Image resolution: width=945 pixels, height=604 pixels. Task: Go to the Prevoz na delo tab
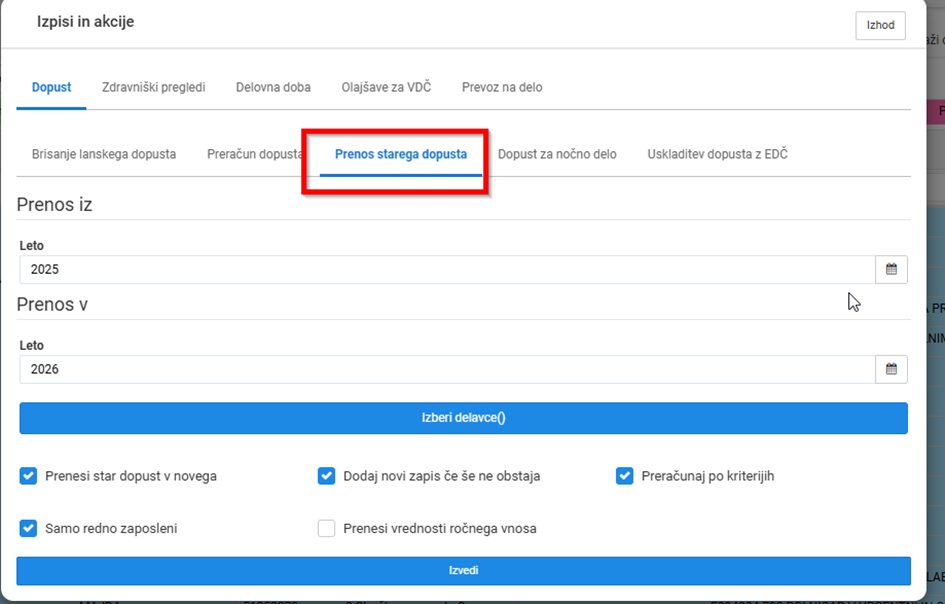point(502,87)
